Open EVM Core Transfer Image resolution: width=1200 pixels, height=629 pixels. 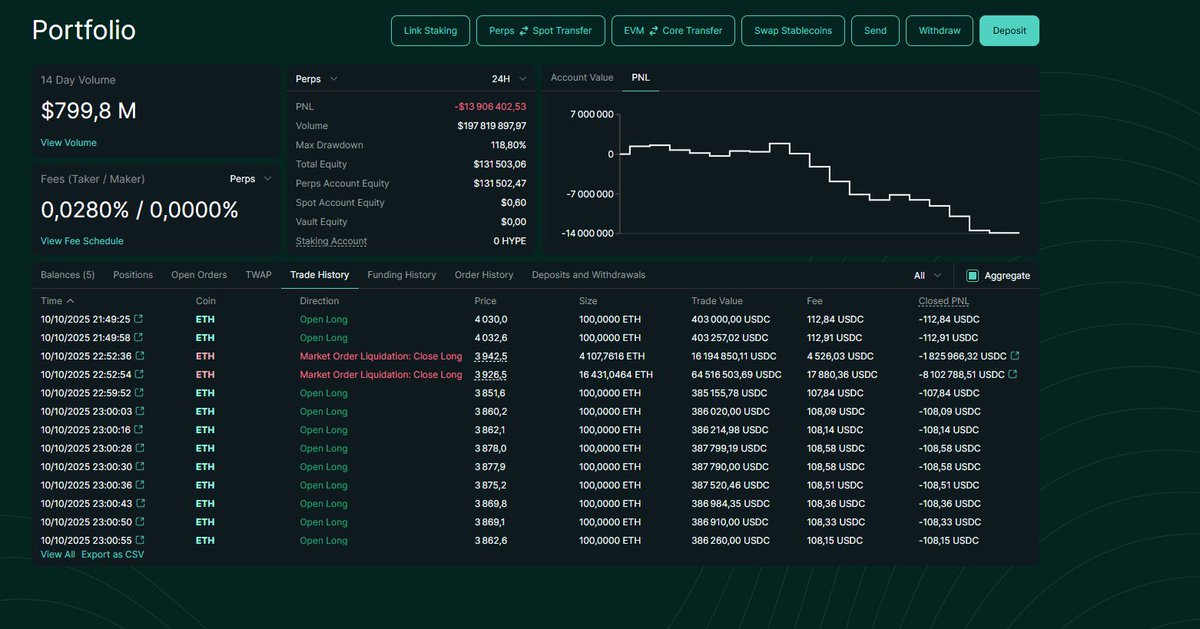pyautogui.click(x=673, y=31)
